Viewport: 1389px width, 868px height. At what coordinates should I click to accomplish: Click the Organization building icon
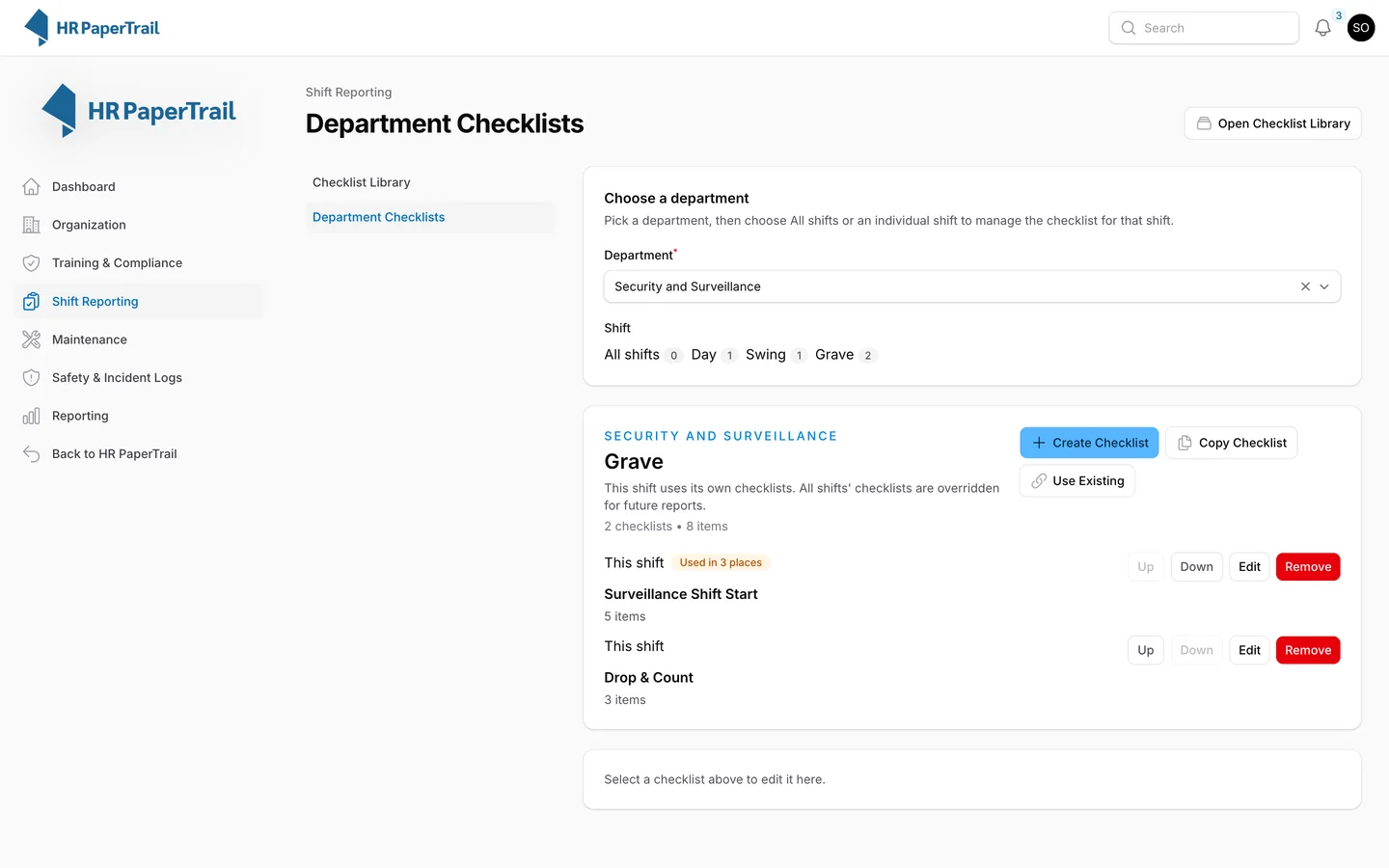(x=32, y=225)
